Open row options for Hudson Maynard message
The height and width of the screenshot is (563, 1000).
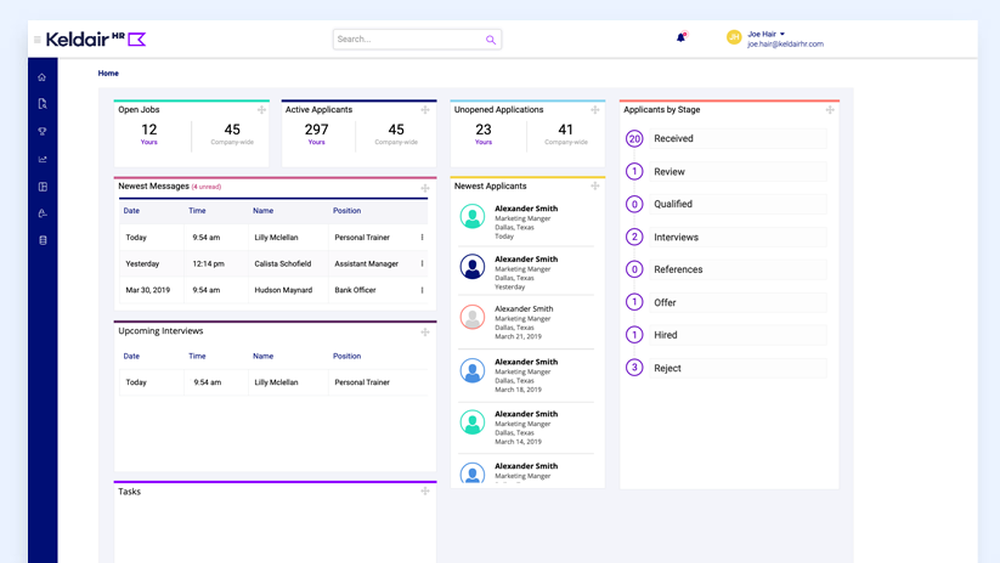[x=422, y=290]
